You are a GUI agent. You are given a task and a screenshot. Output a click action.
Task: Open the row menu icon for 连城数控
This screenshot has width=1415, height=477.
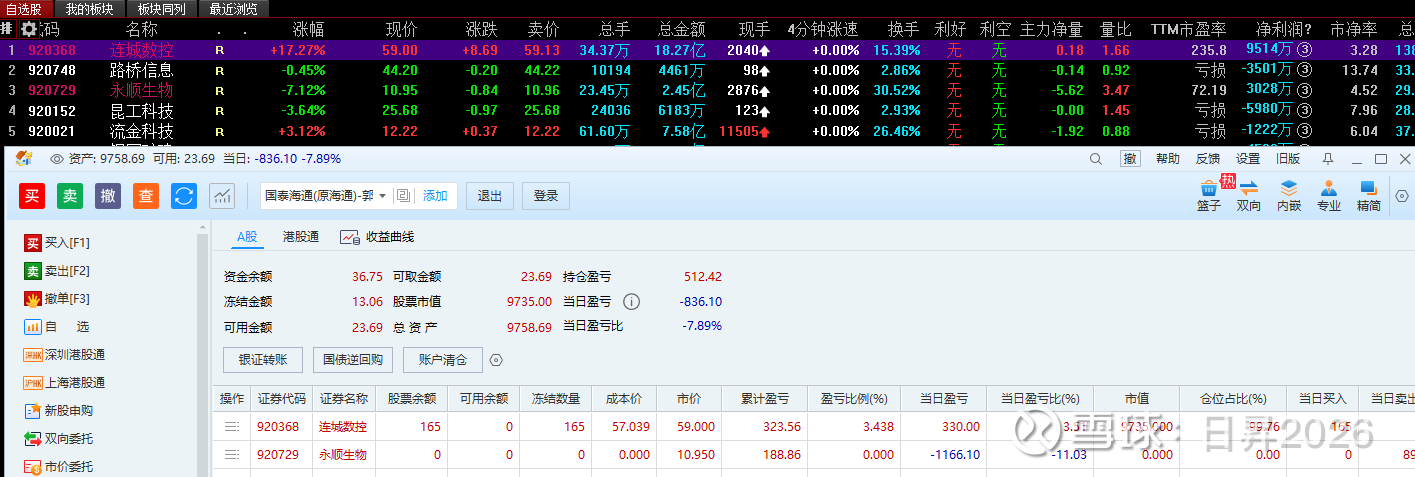(x=232, y=427)
